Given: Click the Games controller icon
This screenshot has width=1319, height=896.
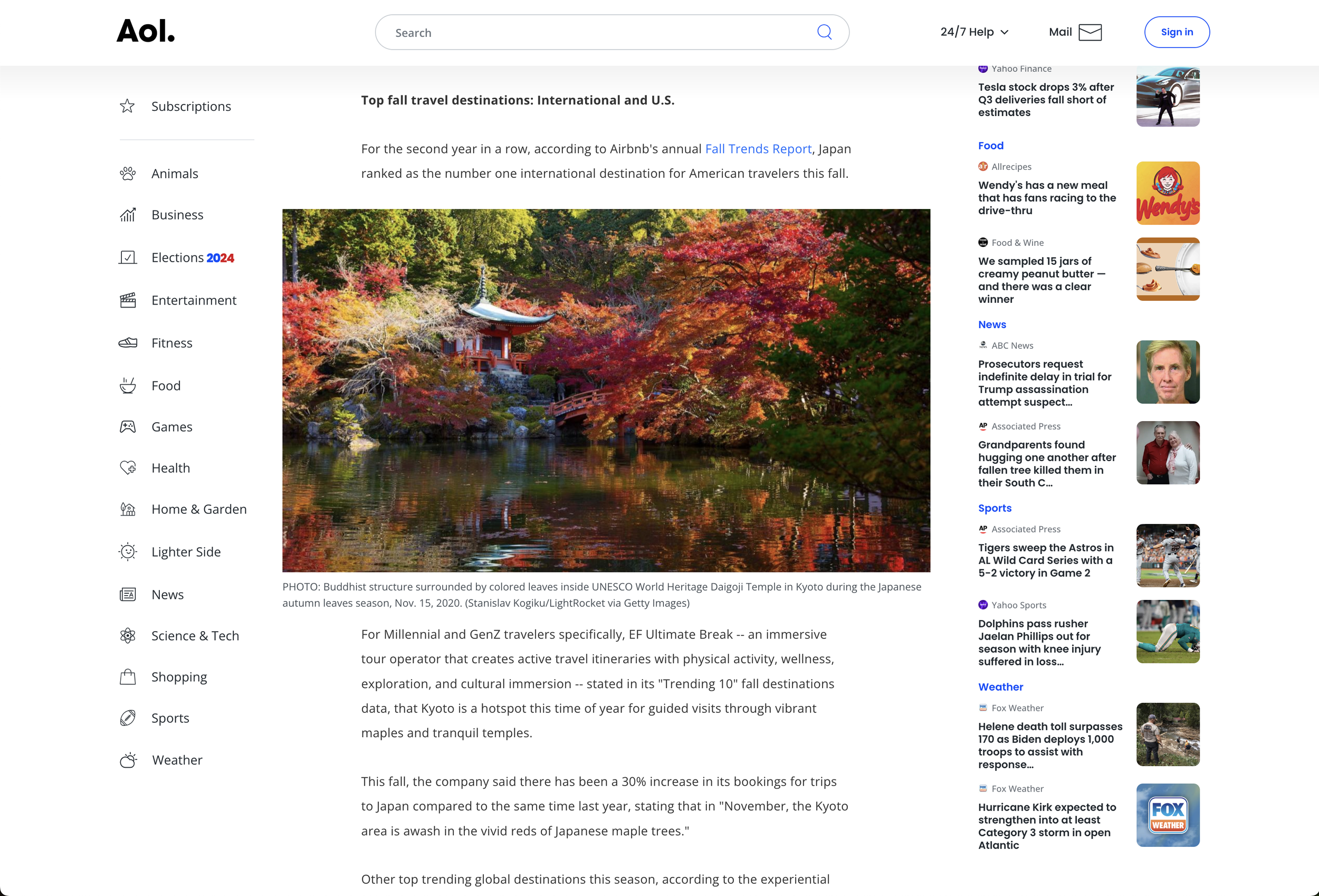Looking at the screenshot, I should (128, 426).
